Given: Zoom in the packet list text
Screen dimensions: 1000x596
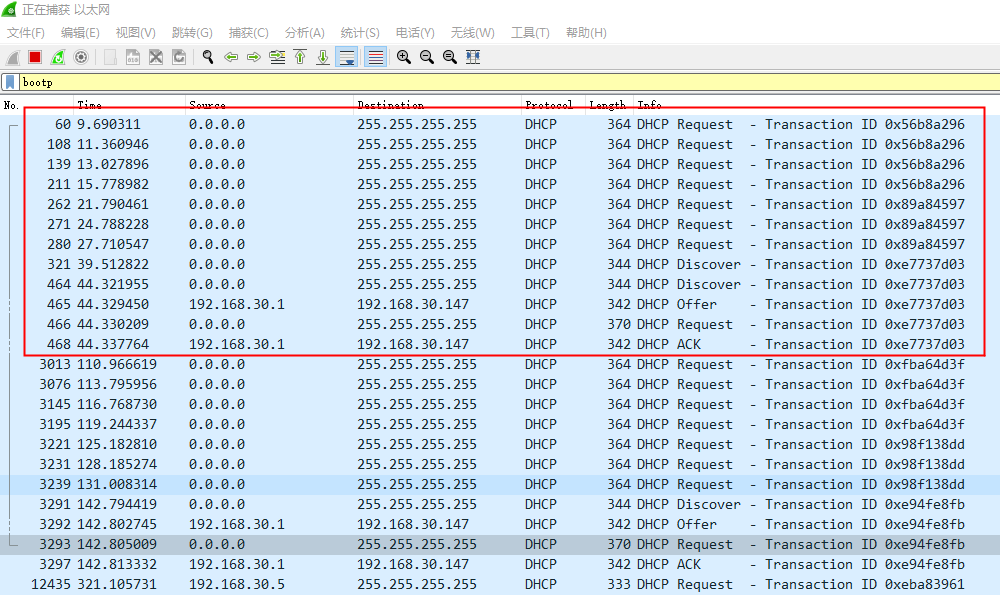Looking at the screenshot, I should point(404,57).
